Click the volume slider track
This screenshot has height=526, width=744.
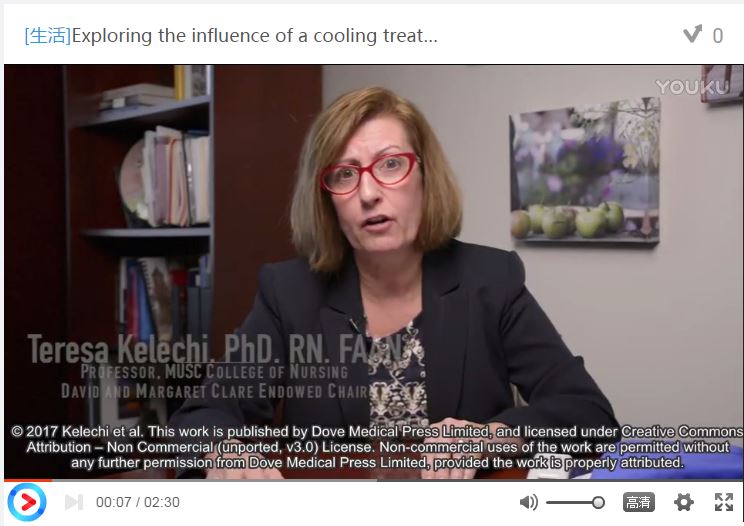pyautogui.click(x=575, y=502)
